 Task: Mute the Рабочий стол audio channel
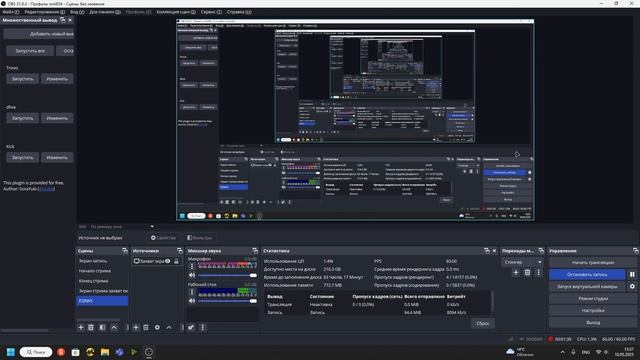click(192, 301)
